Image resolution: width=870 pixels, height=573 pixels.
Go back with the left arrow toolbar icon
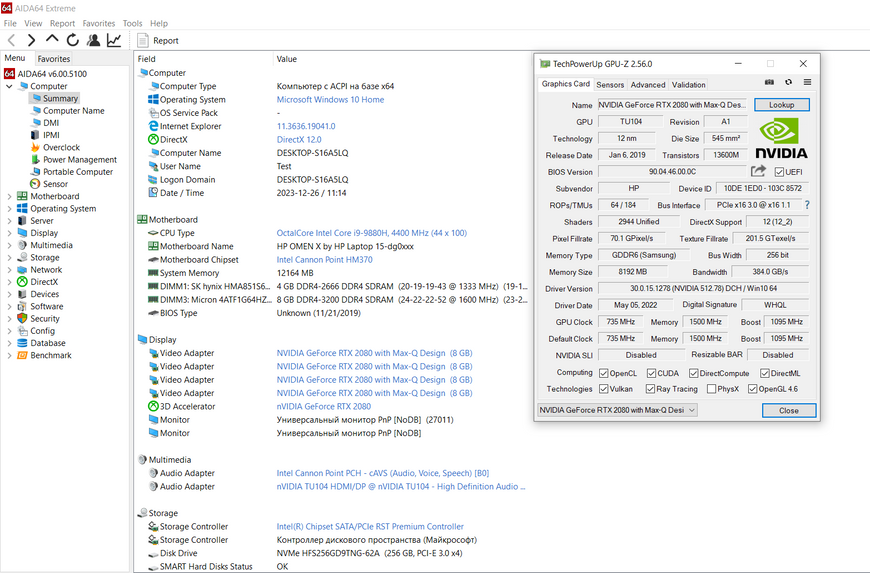point(12,40)
